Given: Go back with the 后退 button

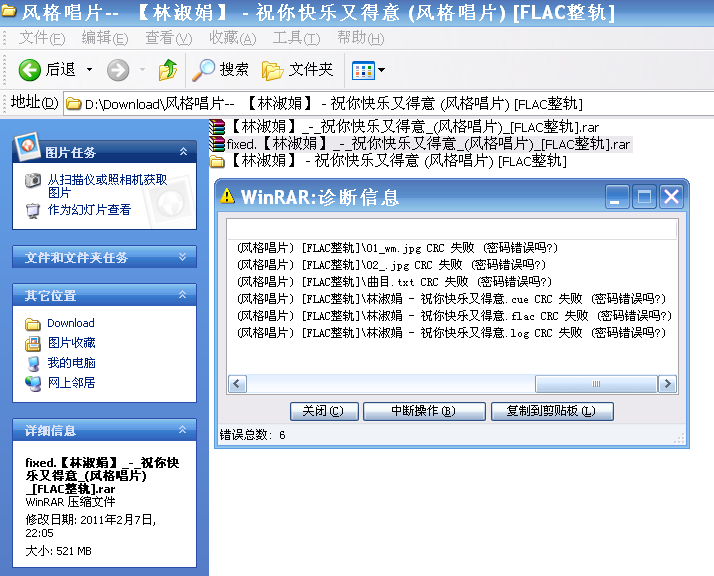Looking at the screenshot, I should 46,70.
